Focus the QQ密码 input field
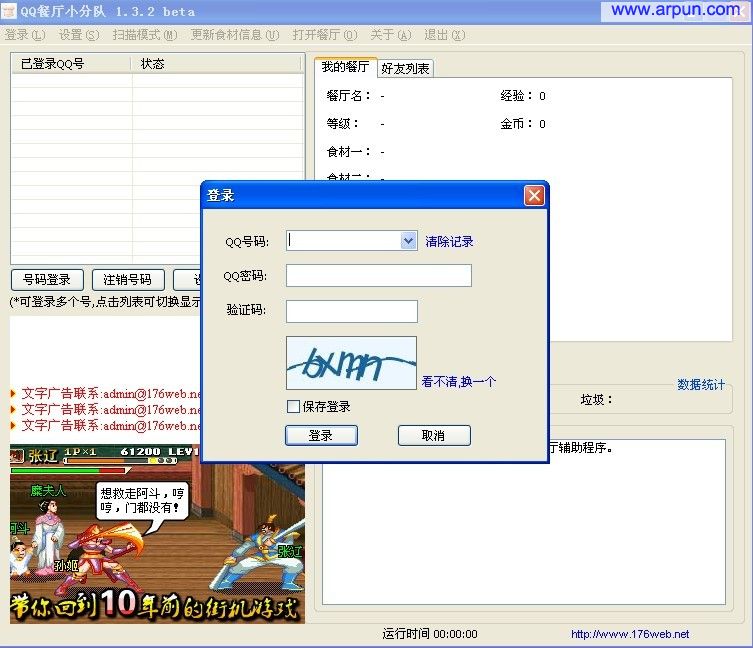Viewport: 753px width, 648px height. (x=378, y=275)
